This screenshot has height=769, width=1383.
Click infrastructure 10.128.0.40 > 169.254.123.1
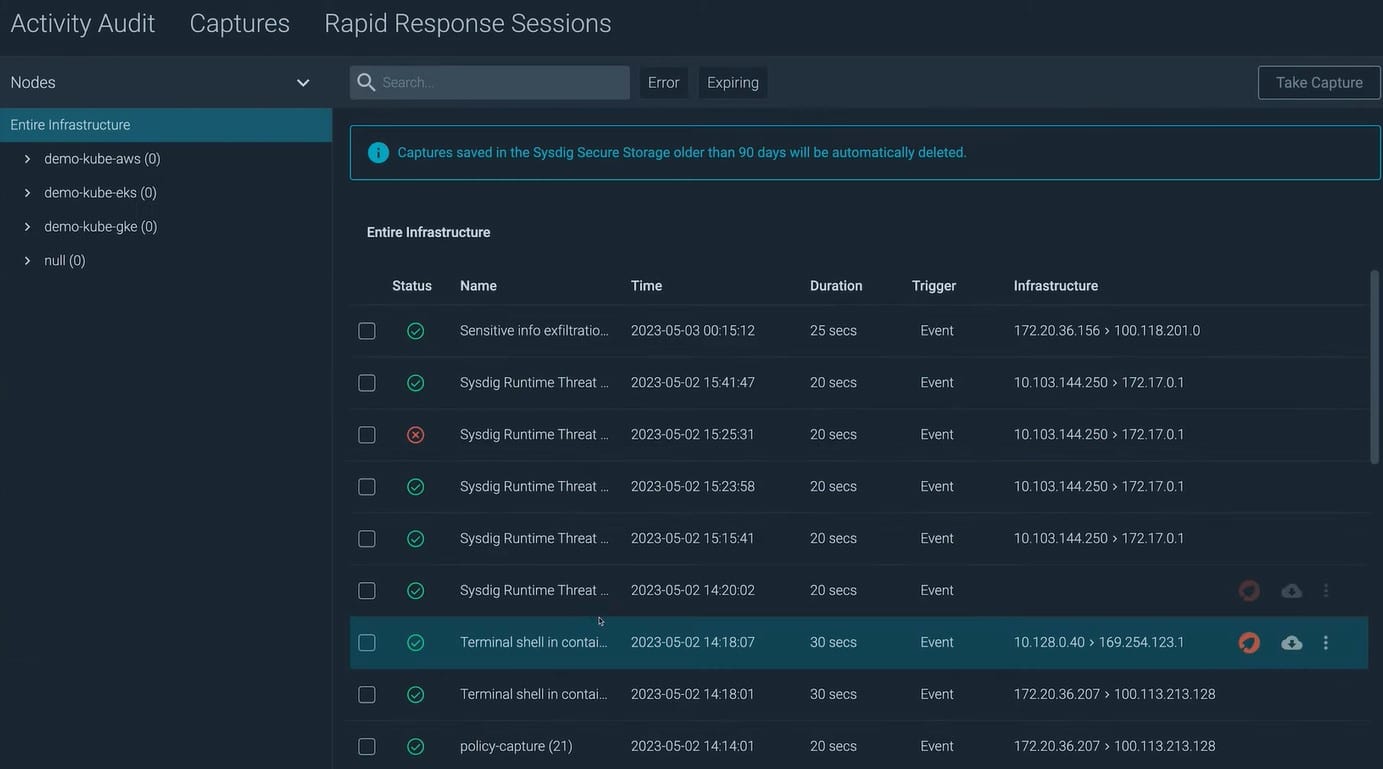(x=1099, y=643)
